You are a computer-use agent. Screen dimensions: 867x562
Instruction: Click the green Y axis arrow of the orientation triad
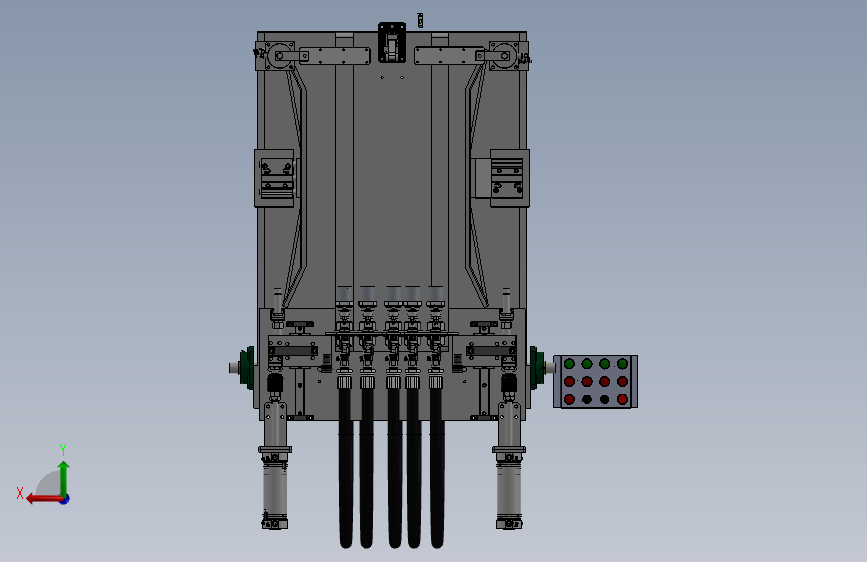click(x=64, y=479)
